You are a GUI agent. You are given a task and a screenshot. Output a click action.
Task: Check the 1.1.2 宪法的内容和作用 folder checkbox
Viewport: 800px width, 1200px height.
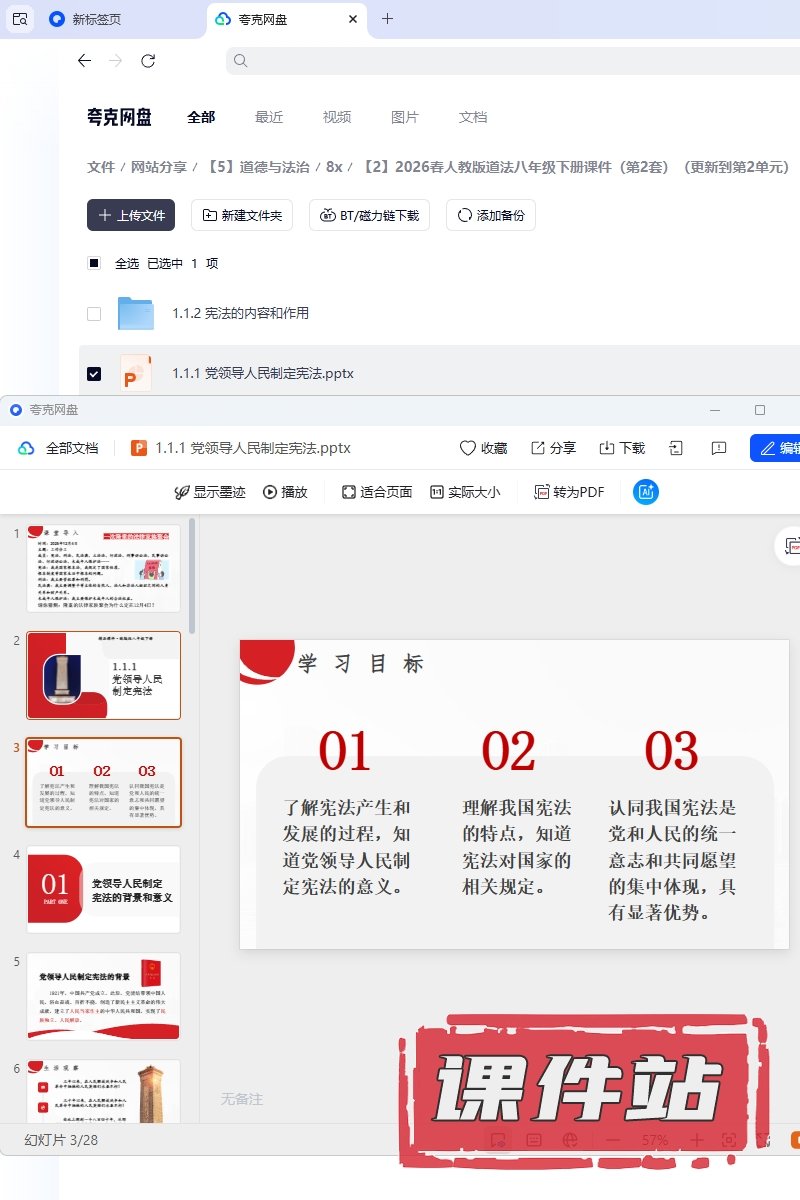tap(94, 314)
